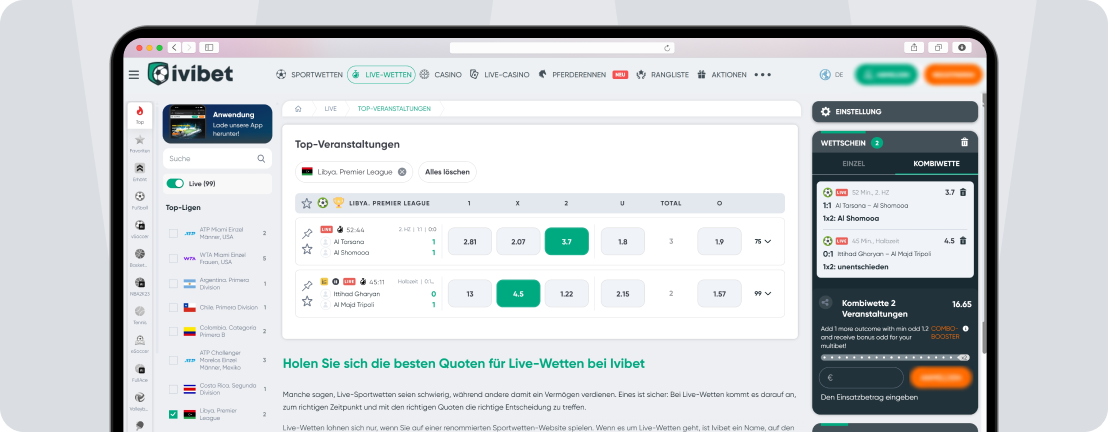Viewport: 1108px width, 432px height.
Task: Select odds 2.81 for Al Tarsana win
Action: (x=470, y=241)
